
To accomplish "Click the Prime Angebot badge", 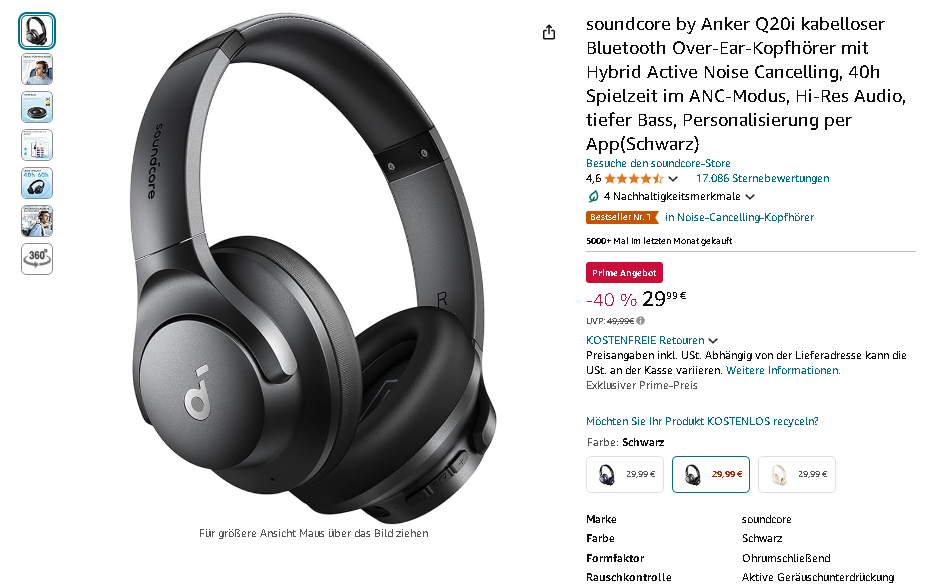I will tap(624, 273).
